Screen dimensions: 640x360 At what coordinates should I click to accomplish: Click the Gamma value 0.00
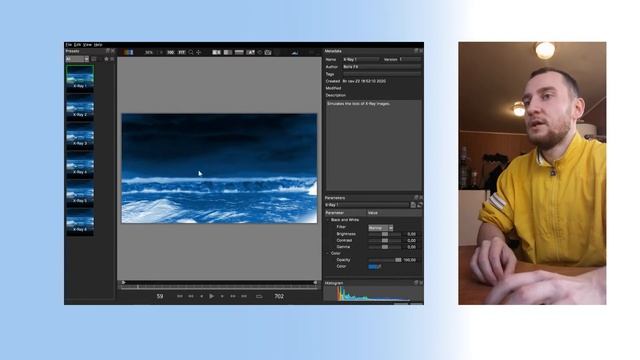click(x=411, y=247)
